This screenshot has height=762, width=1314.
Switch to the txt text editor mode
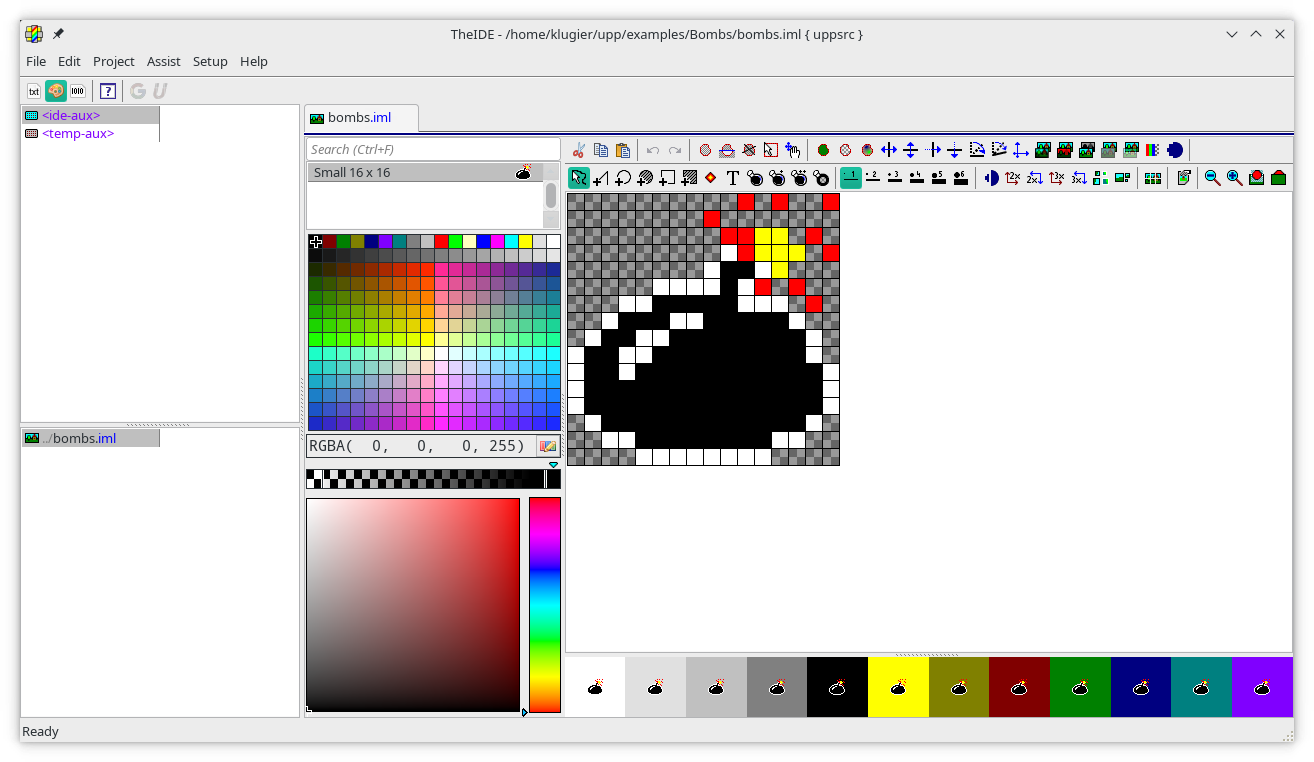coord(33,91)
